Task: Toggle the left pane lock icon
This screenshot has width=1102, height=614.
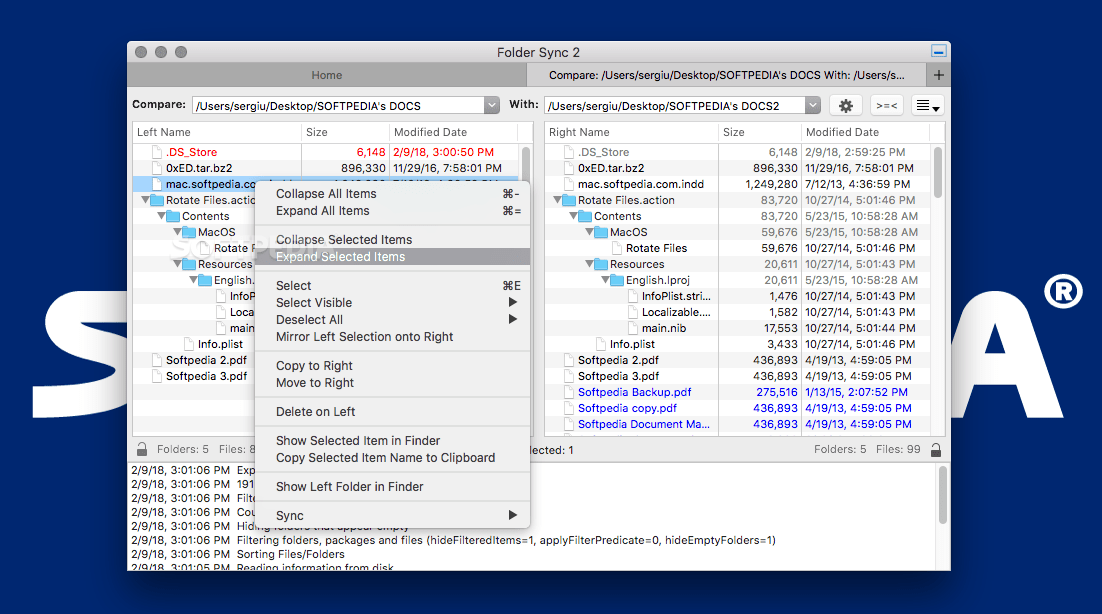Action: 141,449
